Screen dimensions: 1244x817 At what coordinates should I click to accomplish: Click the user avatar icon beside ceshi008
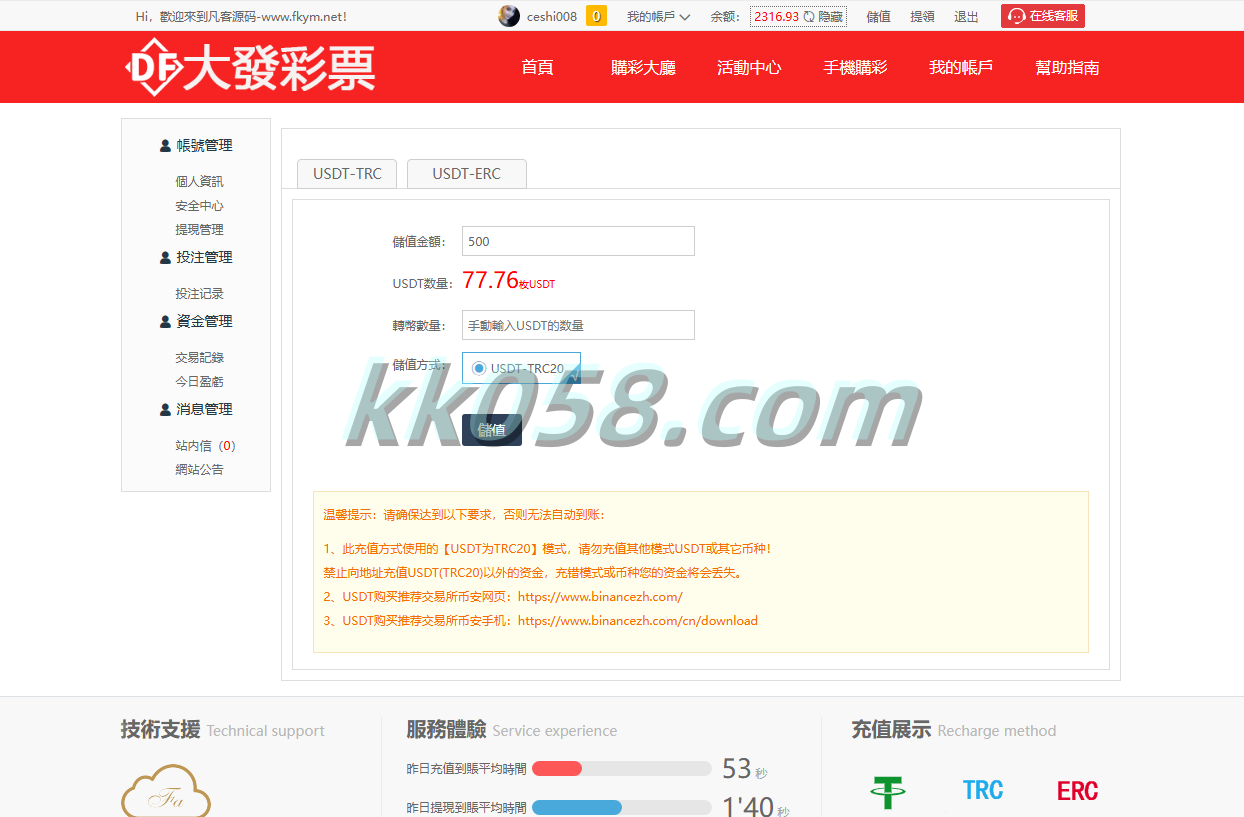509,16
